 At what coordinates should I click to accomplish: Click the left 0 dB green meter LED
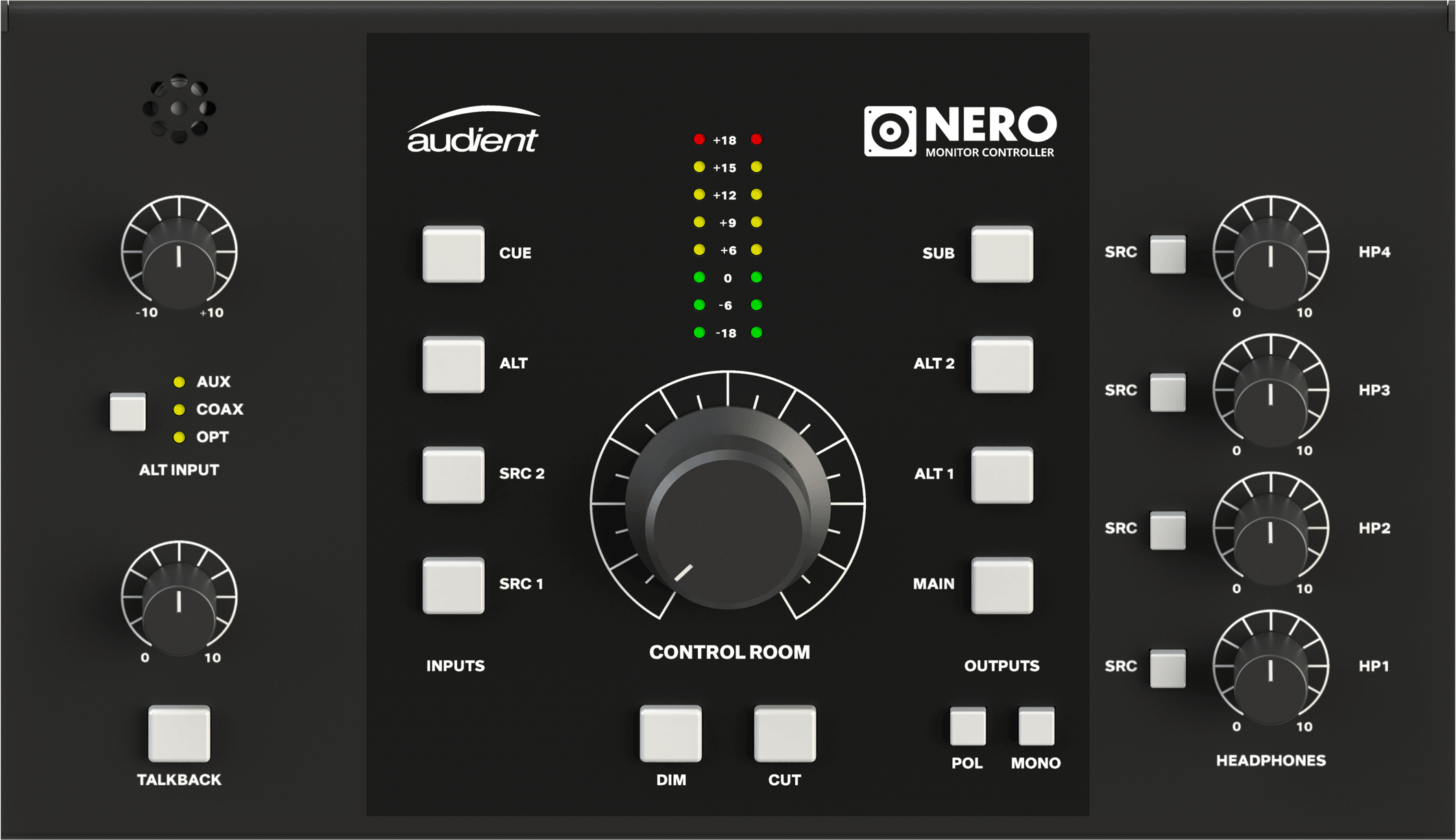pos(699,277)
